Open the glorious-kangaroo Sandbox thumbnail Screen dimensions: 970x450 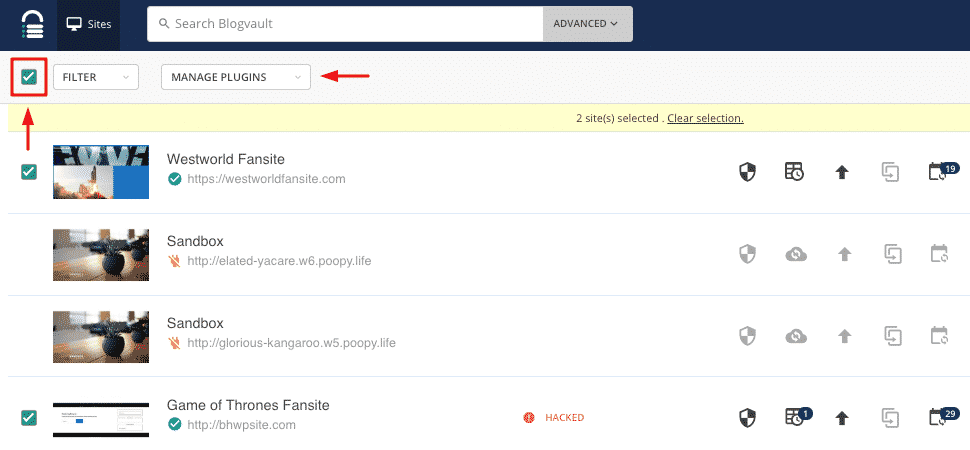(x=101, y=336)
